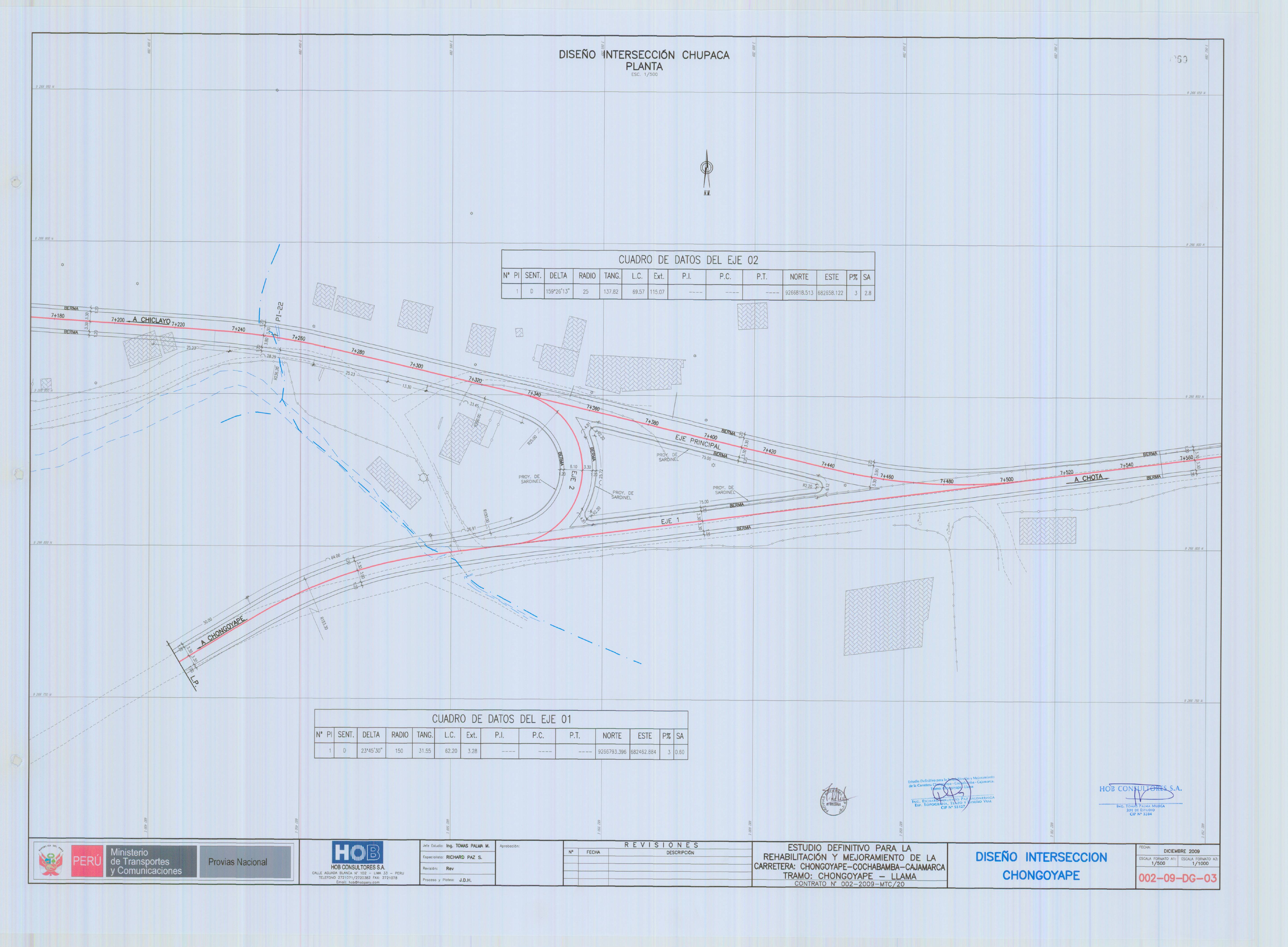
Task: Select delta value 23°45'30" in EJE 01 table
Action: [371, 751]
